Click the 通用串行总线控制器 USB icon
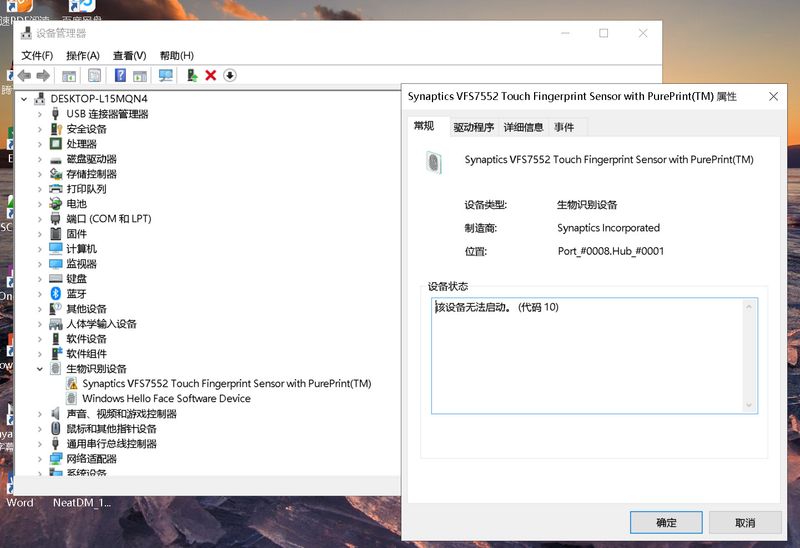This screenshot has width=800, height=548. coord(56,443)
